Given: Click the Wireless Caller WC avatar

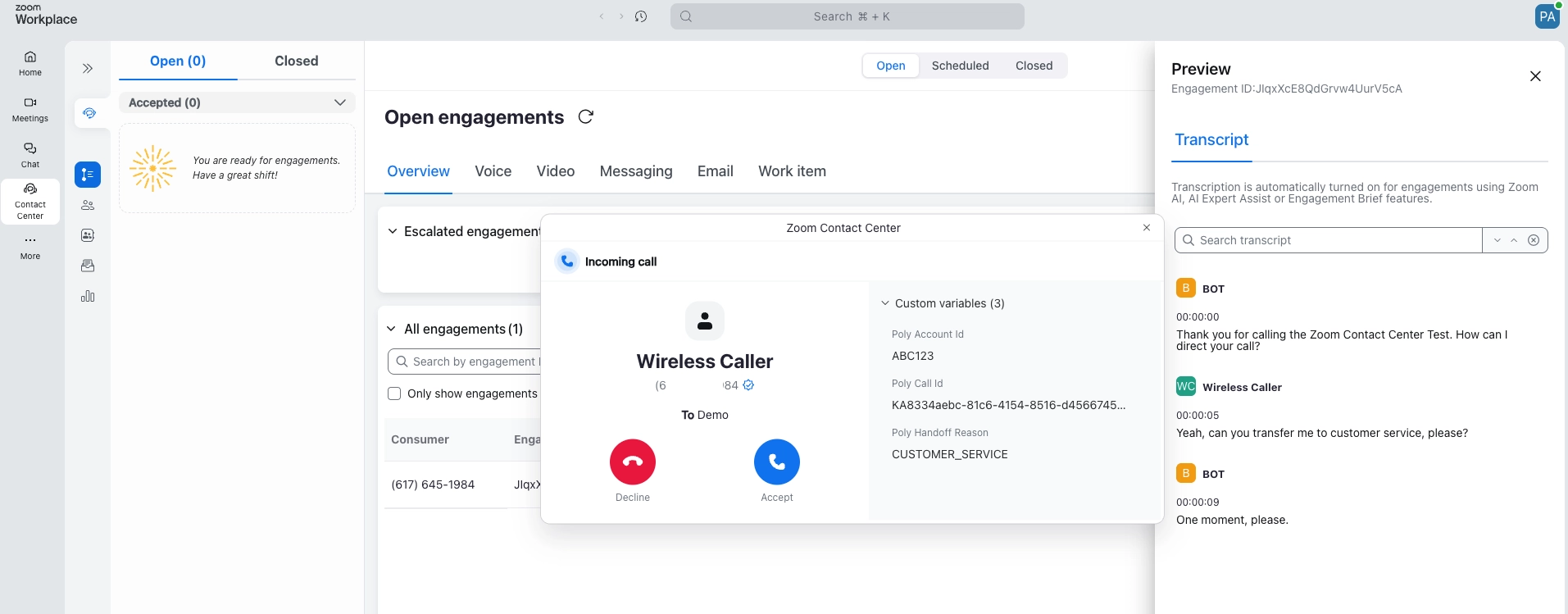Looking at the screenshot, I should [1186, 386].
